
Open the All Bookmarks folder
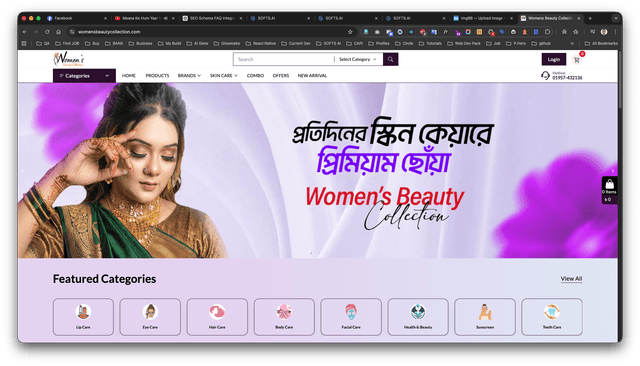(601, 43)
